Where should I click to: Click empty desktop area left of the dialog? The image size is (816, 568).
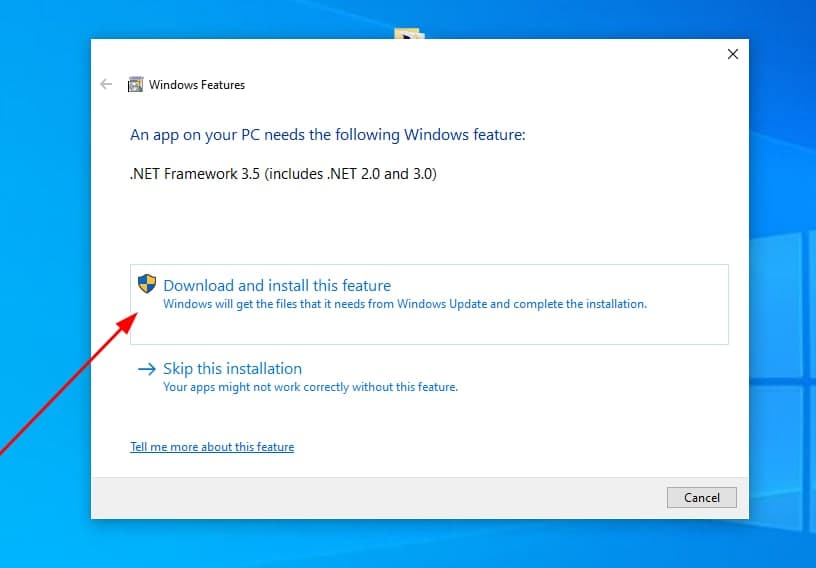(x=45, y=250)
